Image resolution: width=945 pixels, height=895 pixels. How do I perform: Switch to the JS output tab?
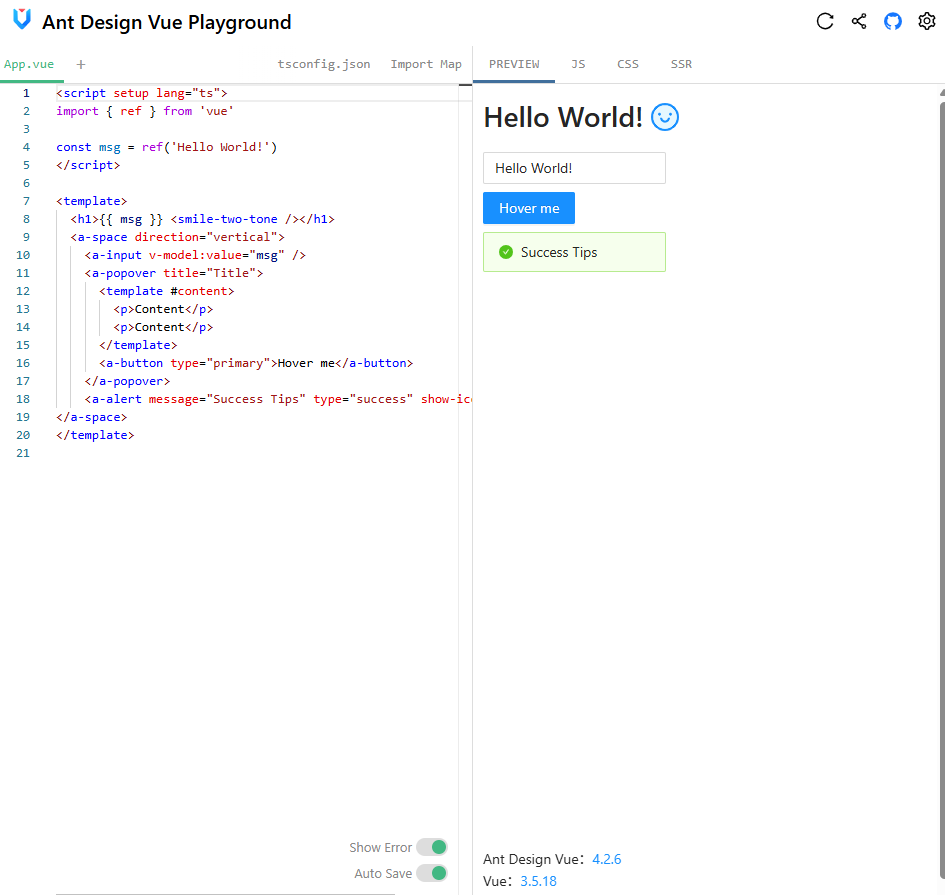(x=578, y=64)
